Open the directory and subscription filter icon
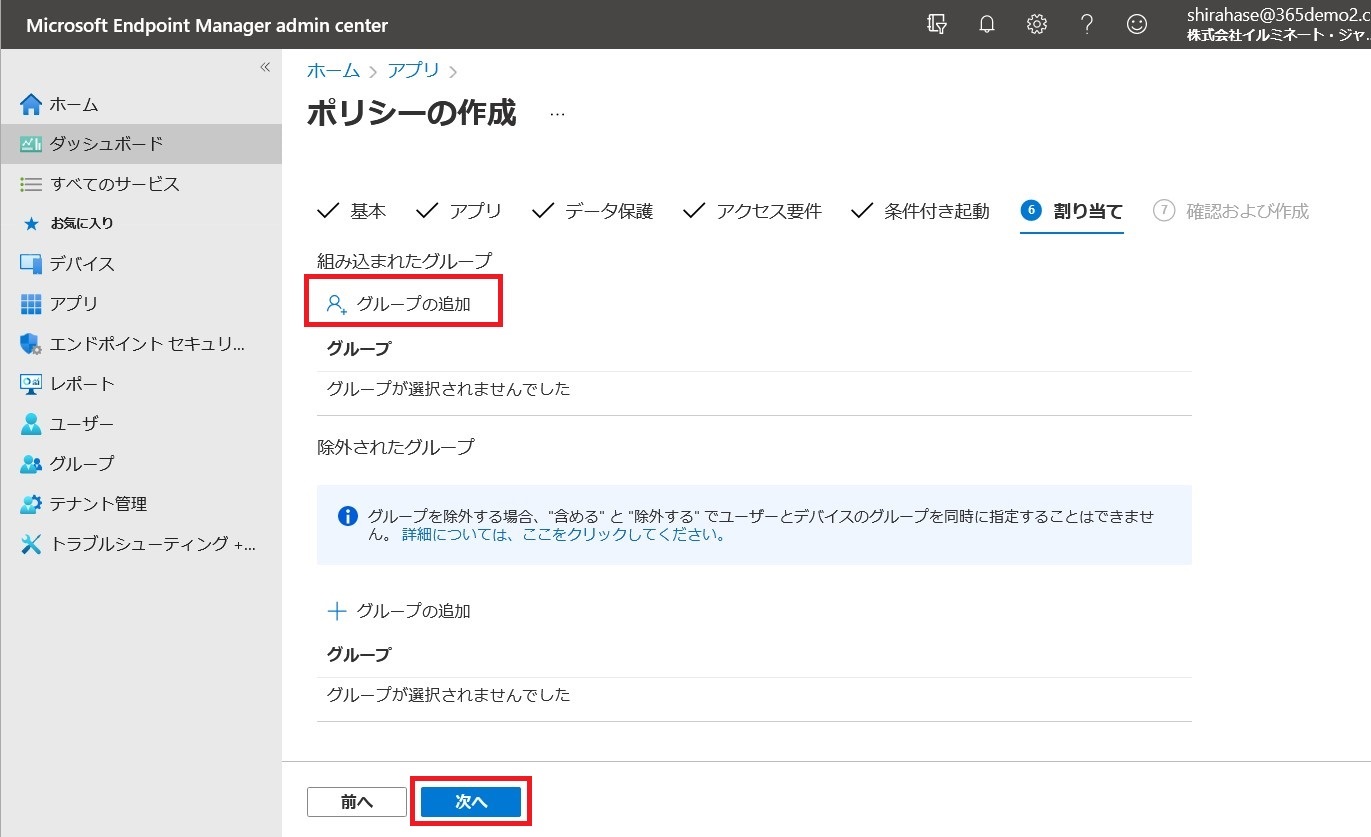This screenshot has height=837, width=1371. point(937,25)
